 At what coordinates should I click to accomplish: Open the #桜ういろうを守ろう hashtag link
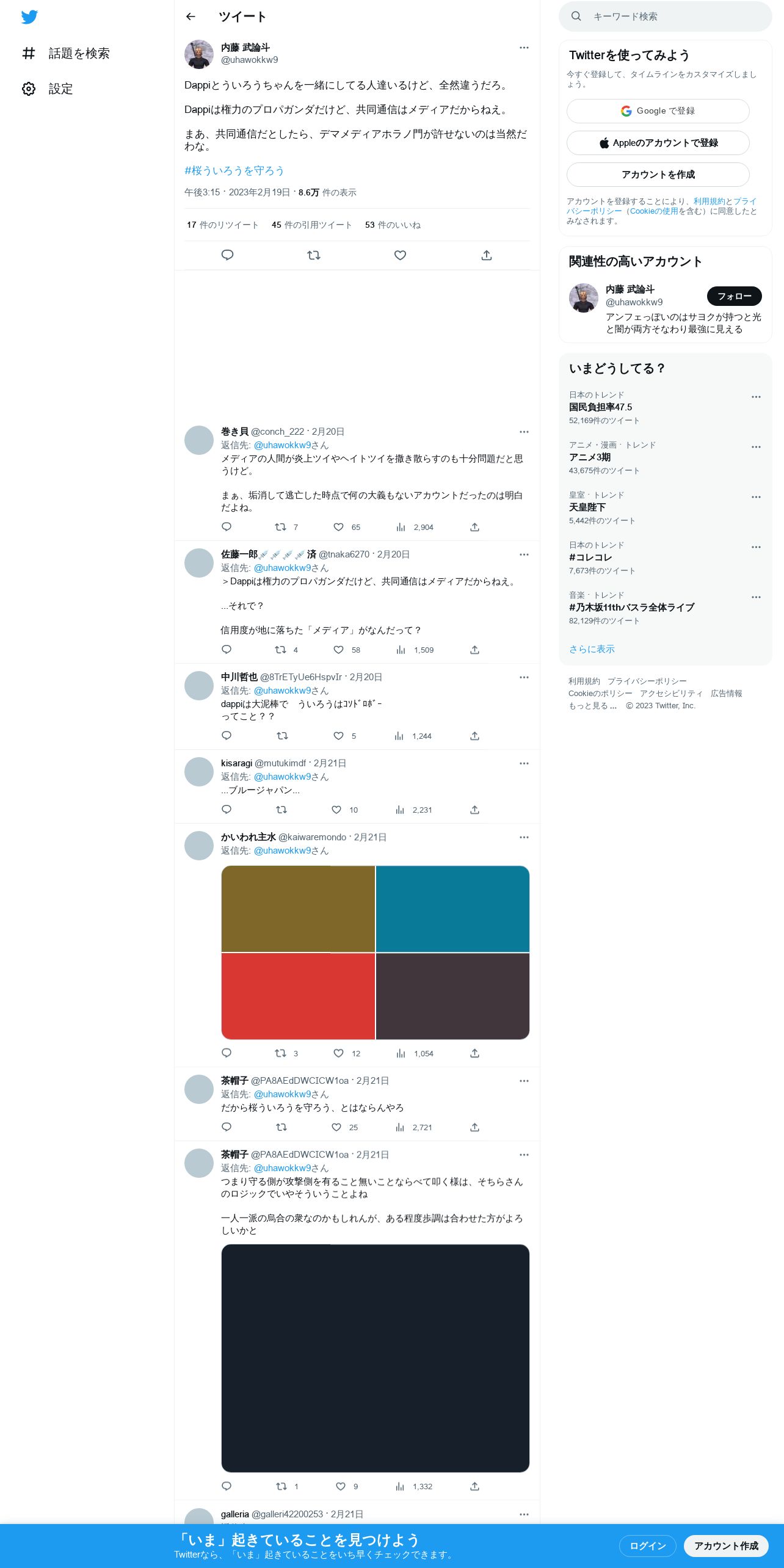234,171
